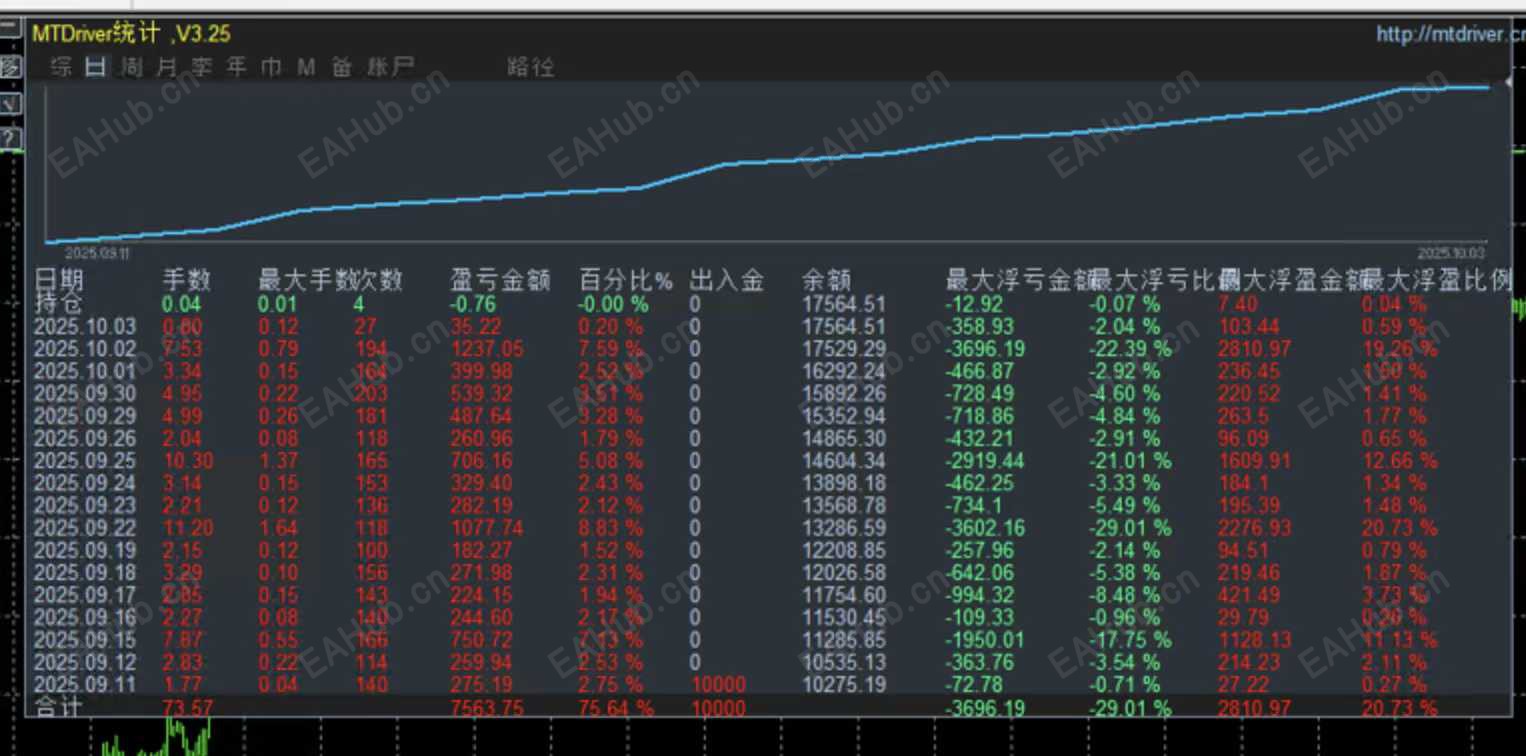This screenshot has width=1526, height=756.
Task: Select the 2025.09.25 row date
Action: coord(85,461)
